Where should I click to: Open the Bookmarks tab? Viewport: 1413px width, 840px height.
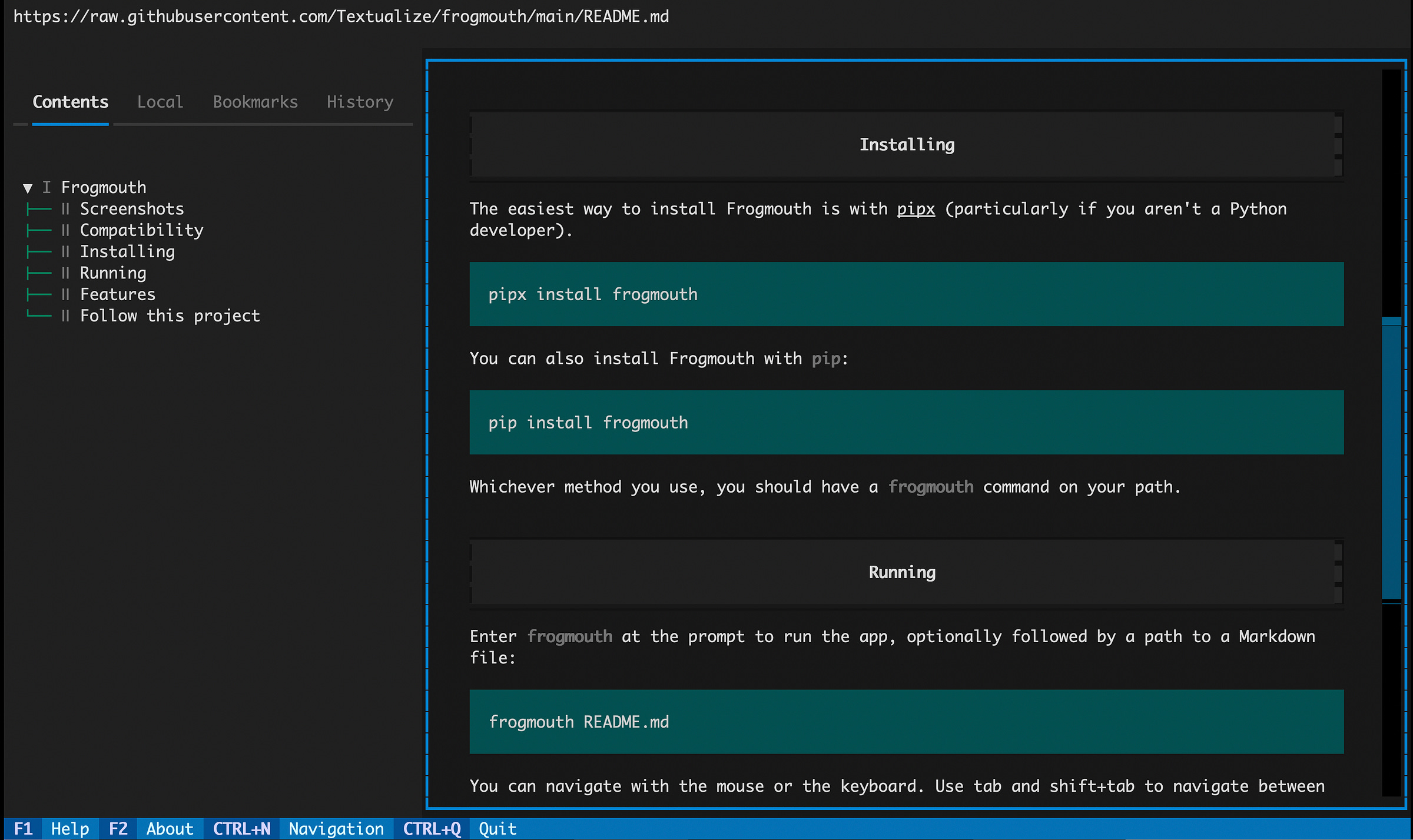coord(255,102)
